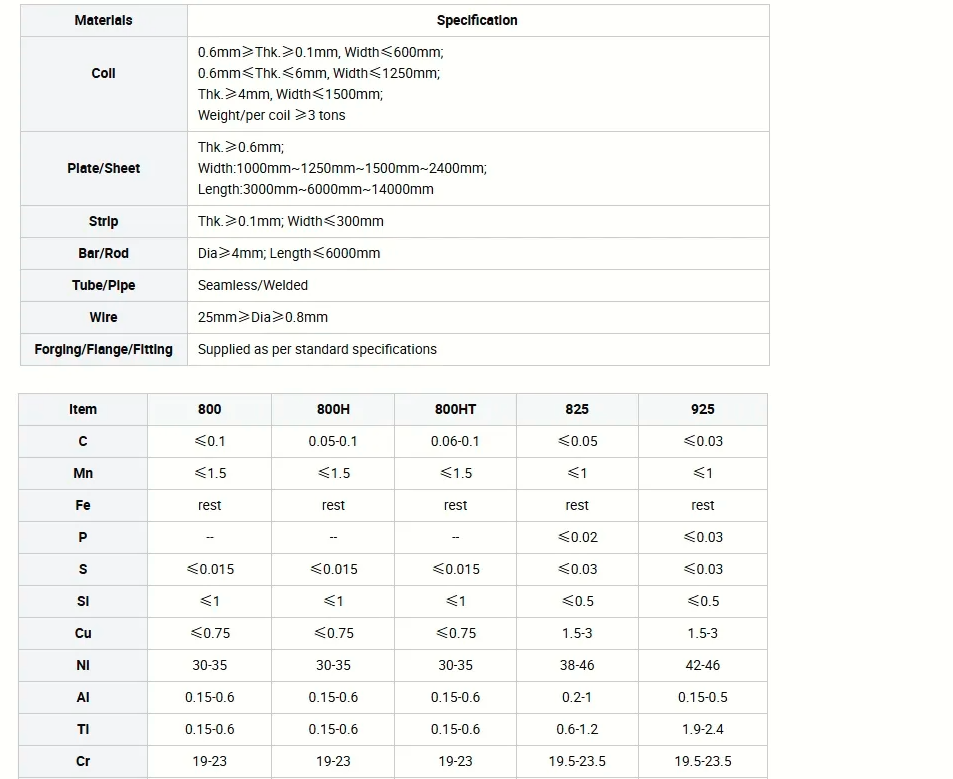Select the Plate/Sheet row label
The width and height of the screenshot is (953, 779).
[103, 168]
